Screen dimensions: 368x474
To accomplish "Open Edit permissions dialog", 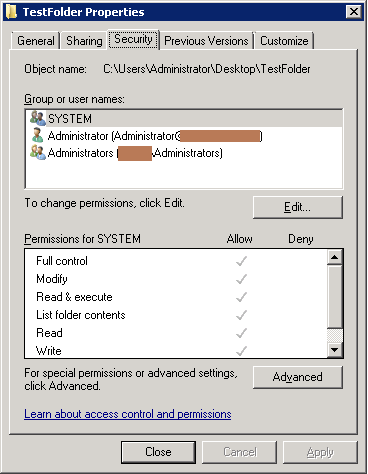I will 298,207.
